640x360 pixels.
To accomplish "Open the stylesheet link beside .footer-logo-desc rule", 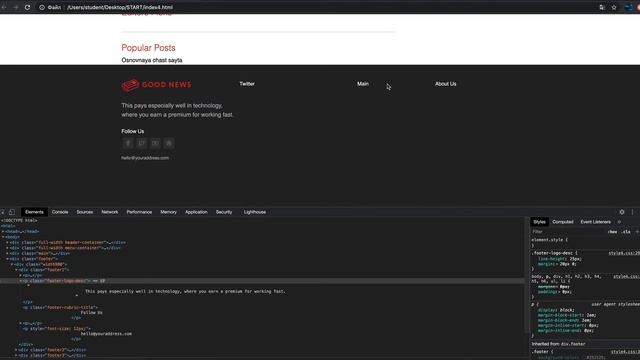I will point(624,253).
